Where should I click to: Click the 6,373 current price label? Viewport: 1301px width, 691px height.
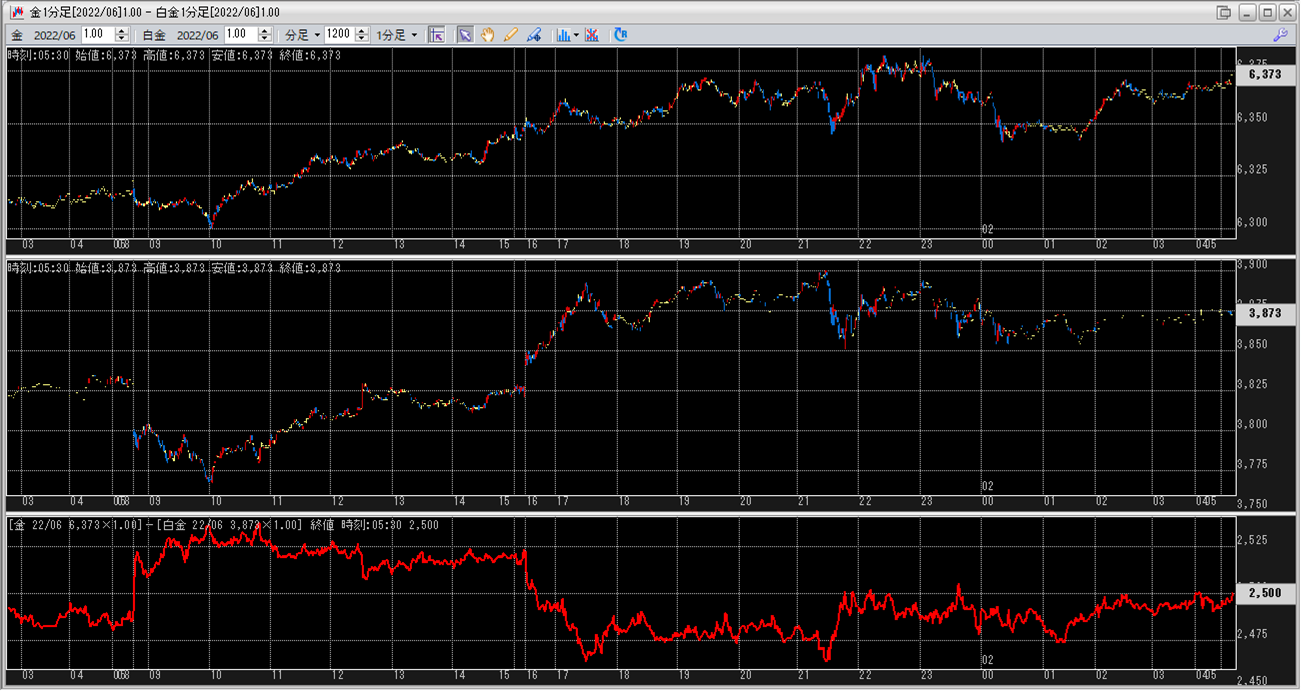click(x=1265, y=74)
